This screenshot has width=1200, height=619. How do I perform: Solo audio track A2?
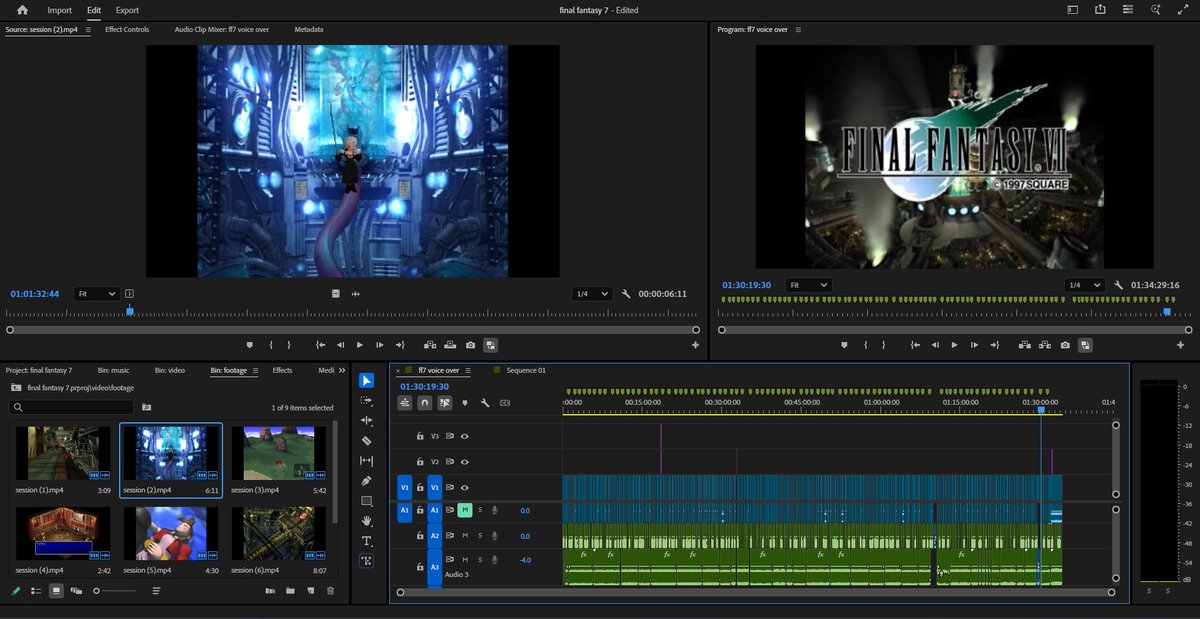pyautogui.click(x=479, y=536)
